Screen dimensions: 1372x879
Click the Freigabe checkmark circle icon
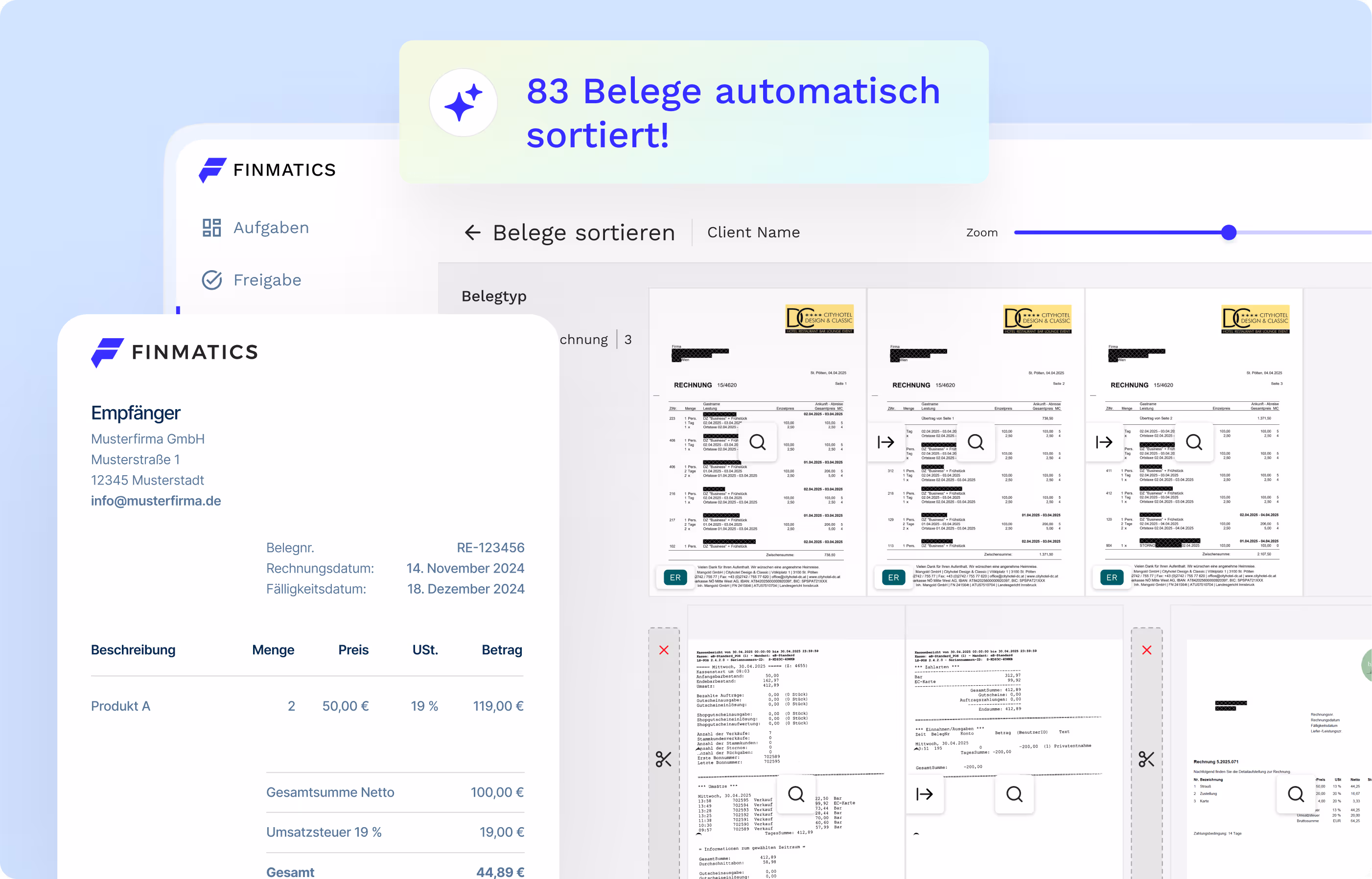(x=212, y=279)
